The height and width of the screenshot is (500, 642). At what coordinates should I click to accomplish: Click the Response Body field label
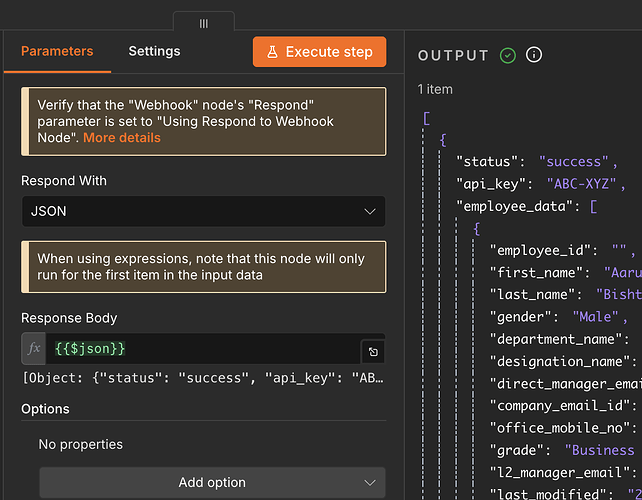(69, 318)
